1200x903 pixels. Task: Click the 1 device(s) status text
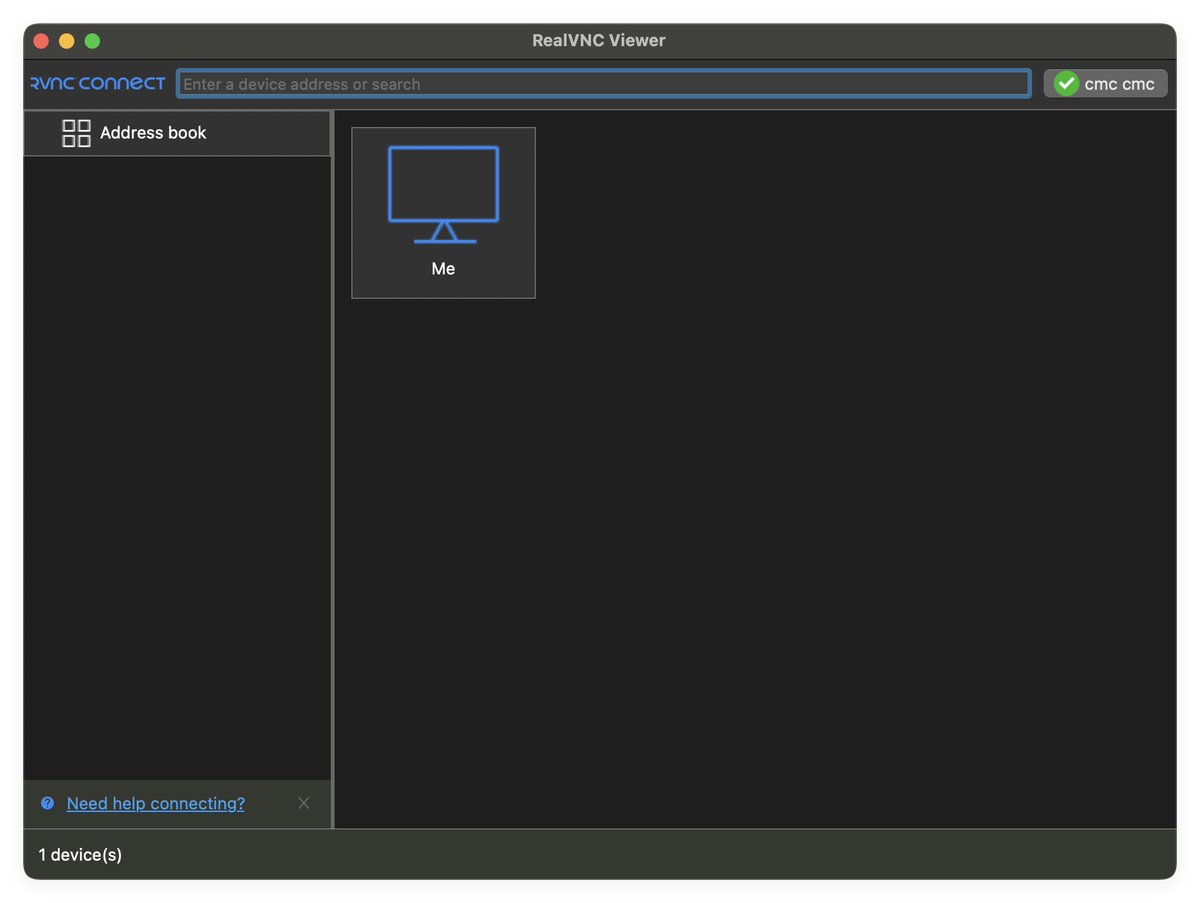pyautogui.click(x=80, y=855)
